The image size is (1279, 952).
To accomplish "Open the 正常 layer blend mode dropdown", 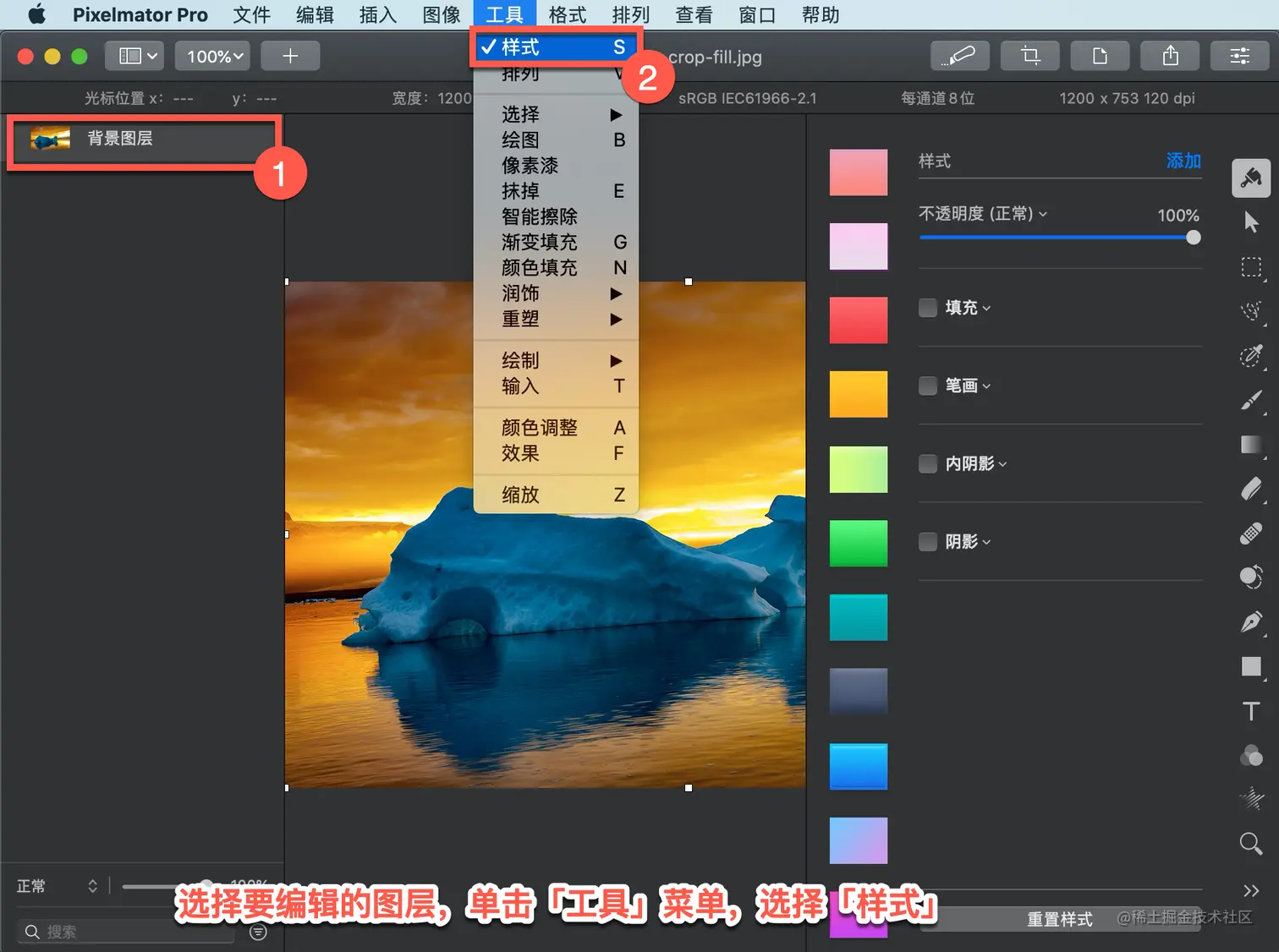I will (x=58, y=886).
